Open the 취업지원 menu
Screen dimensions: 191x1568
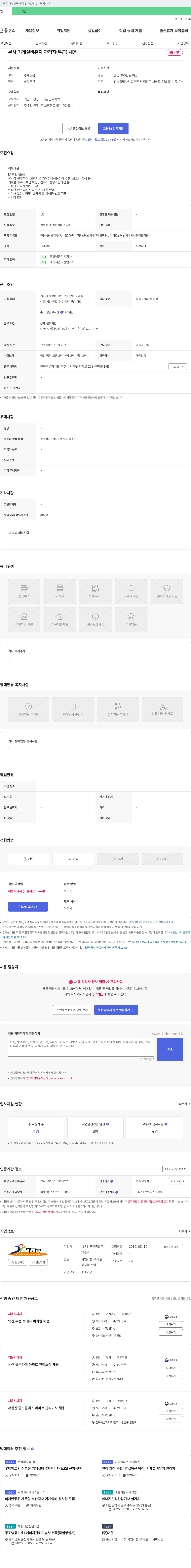click(63, 30)
